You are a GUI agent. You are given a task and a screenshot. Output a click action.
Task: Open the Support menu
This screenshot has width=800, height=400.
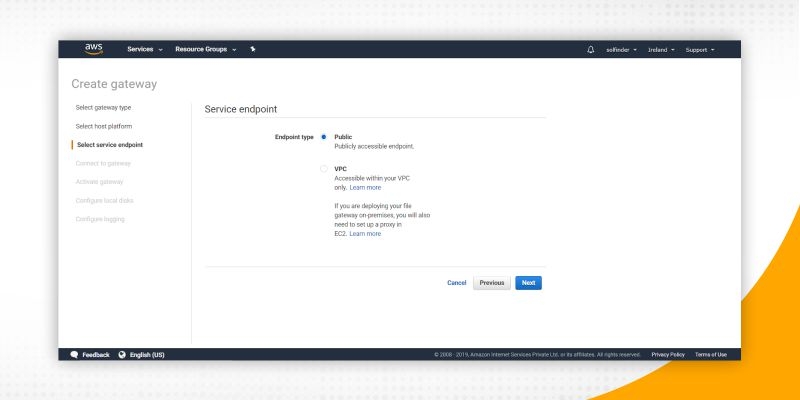(x=699, y=49)
